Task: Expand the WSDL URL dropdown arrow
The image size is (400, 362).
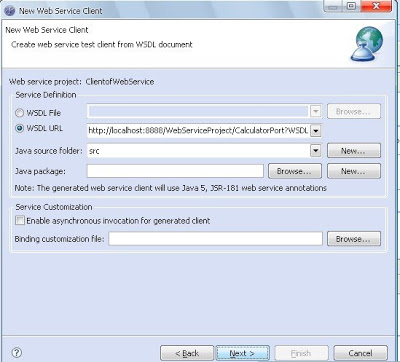Action: coord(315,130)
